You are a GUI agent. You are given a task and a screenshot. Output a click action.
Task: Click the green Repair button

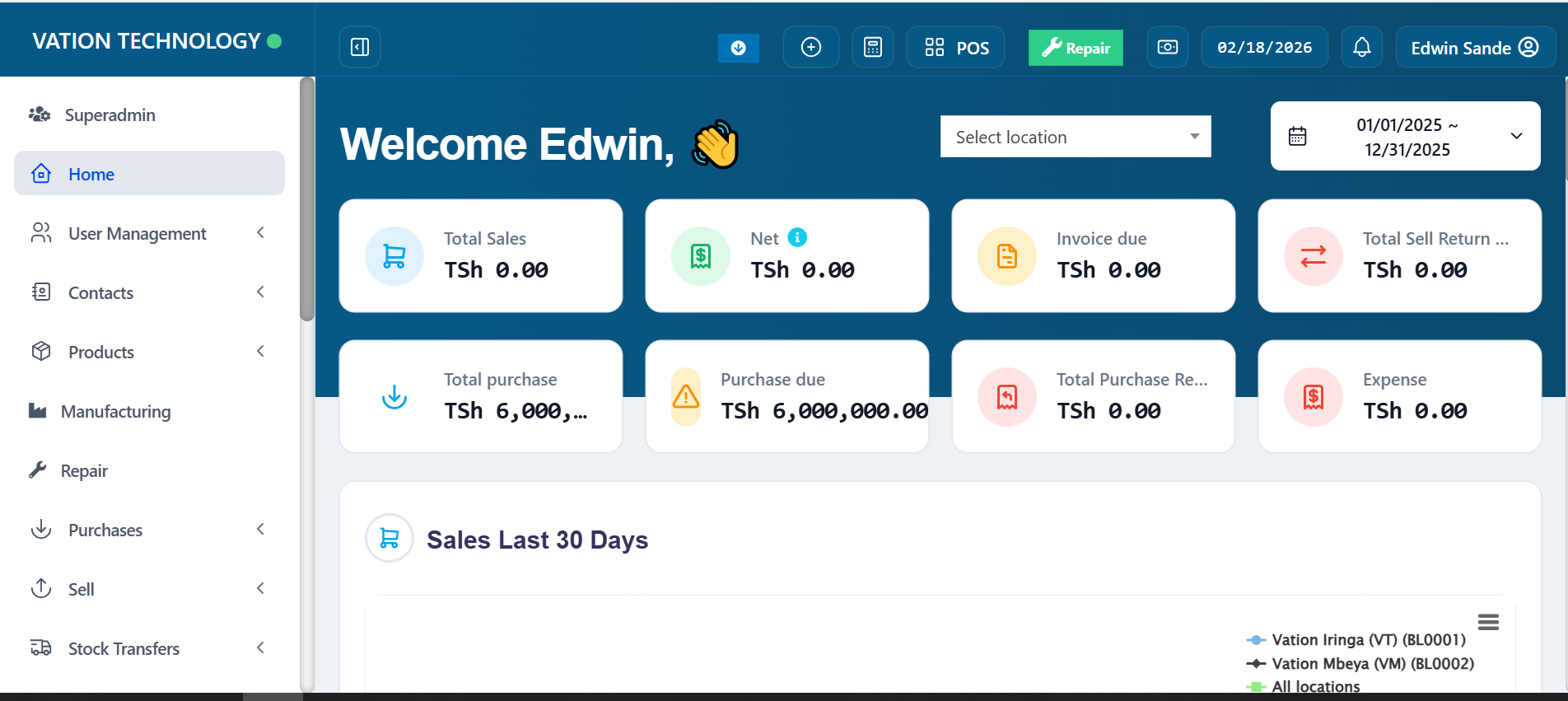[x=1076, y=48]
